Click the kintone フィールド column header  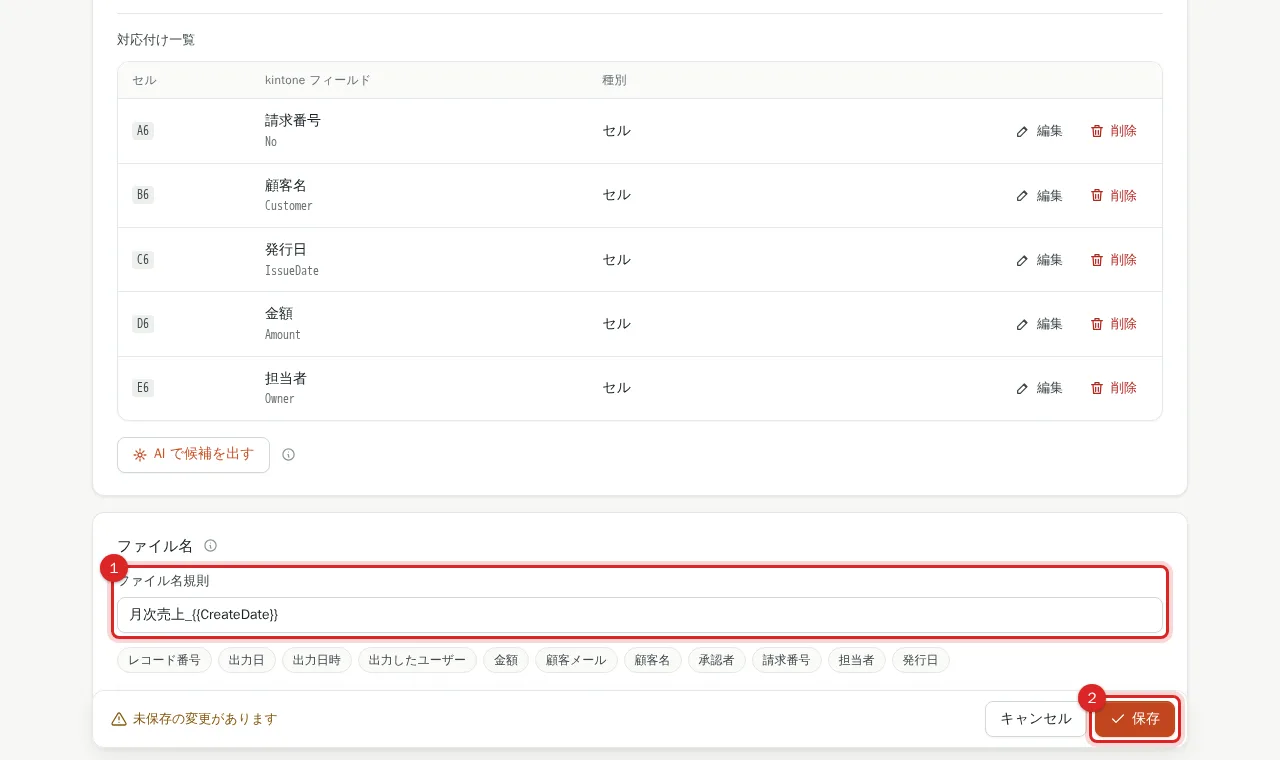click(318, 80)
